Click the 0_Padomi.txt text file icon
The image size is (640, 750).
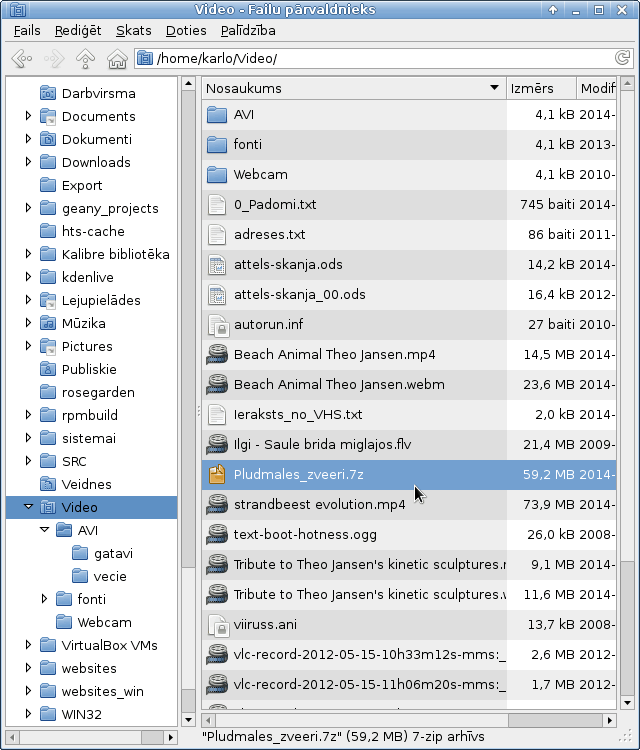(217, 205)
